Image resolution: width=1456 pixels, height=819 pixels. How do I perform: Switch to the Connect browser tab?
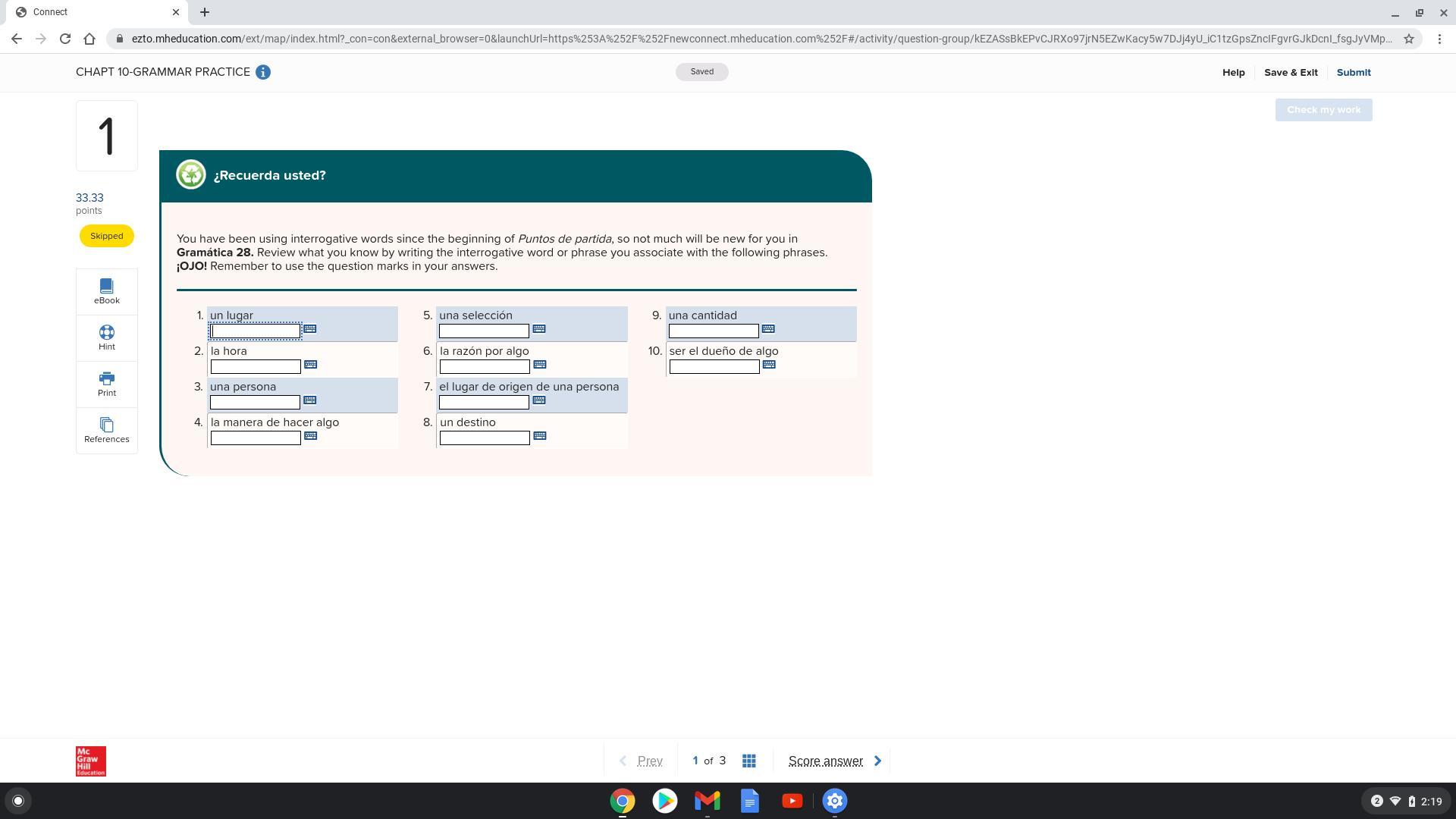91,12
